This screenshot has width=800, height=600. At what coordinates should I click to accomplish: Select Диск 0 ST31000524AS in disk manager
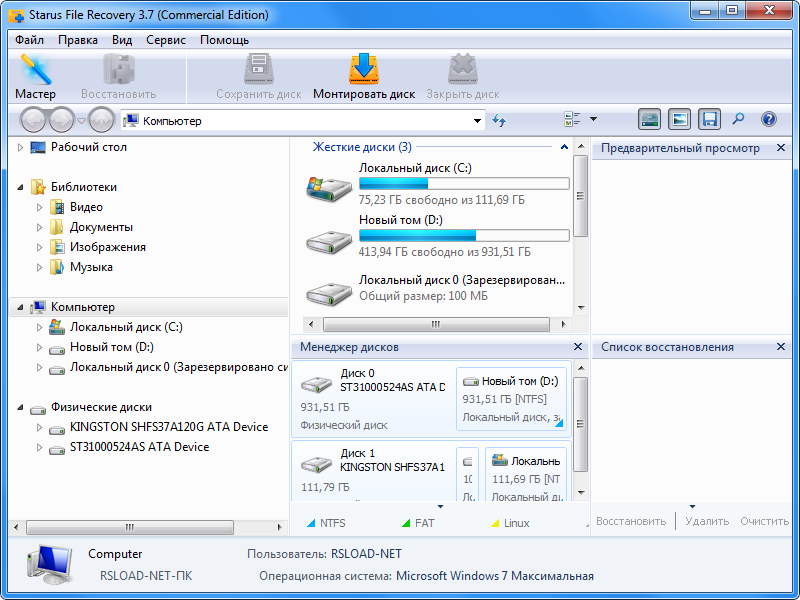point(372,399)
